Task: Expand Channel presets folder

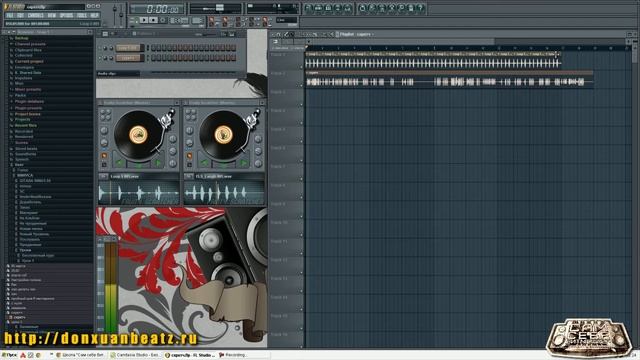Action: [x=30, y=44]
